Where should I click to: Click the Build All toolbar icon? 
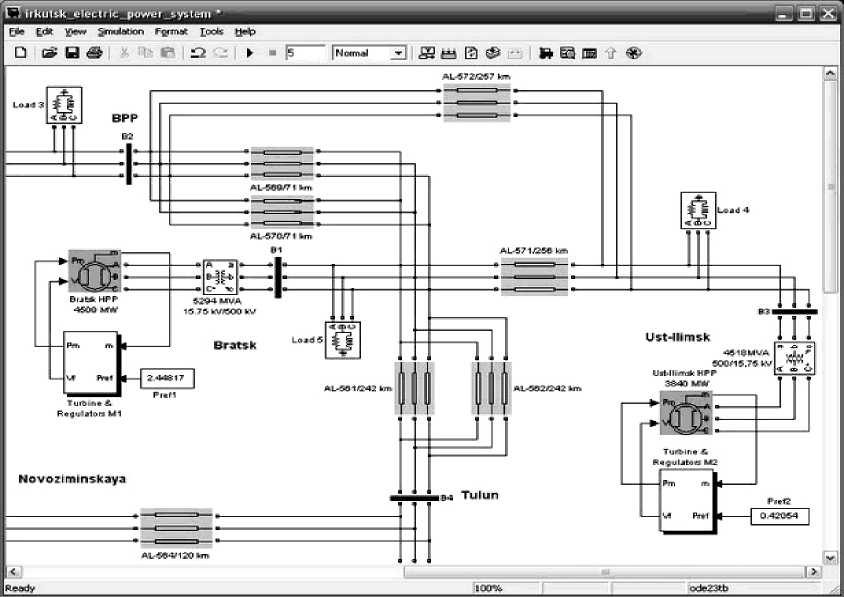(448, 53)
